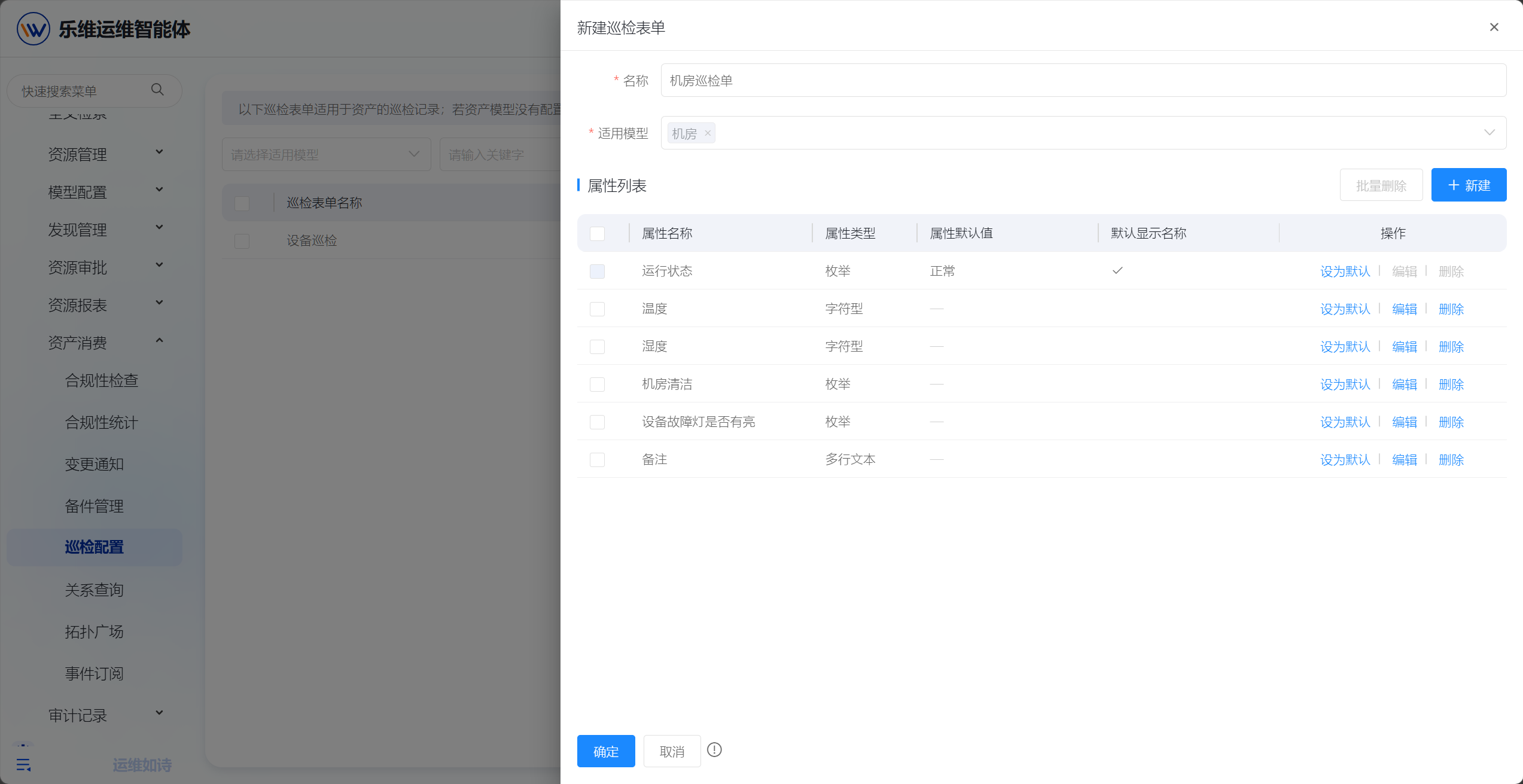Select the 巡检配置 menu item
The height and width of the screenshot is (784, 1523).
(95, 547)
